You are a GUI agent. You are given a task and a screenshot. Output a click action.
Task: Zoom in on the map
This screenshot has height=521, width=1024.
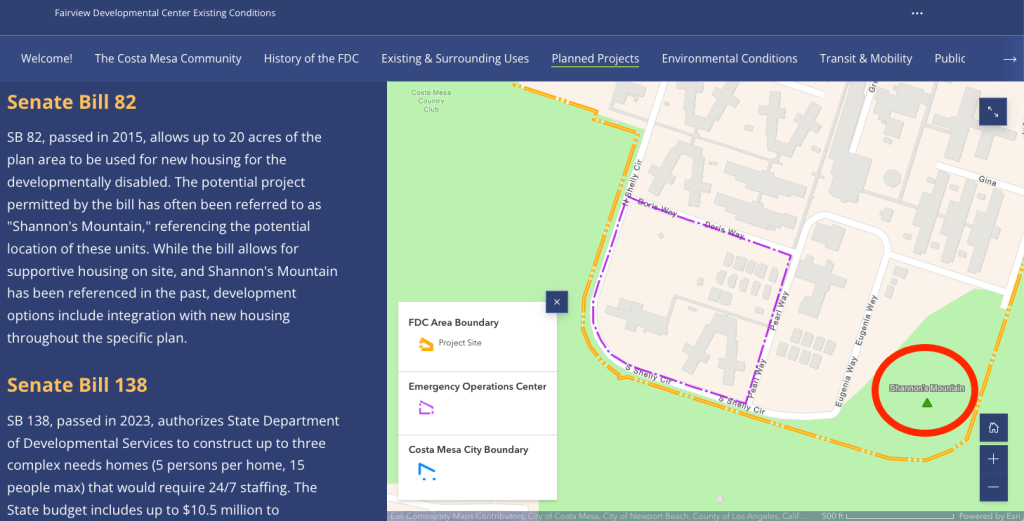(x=993, y=459)
